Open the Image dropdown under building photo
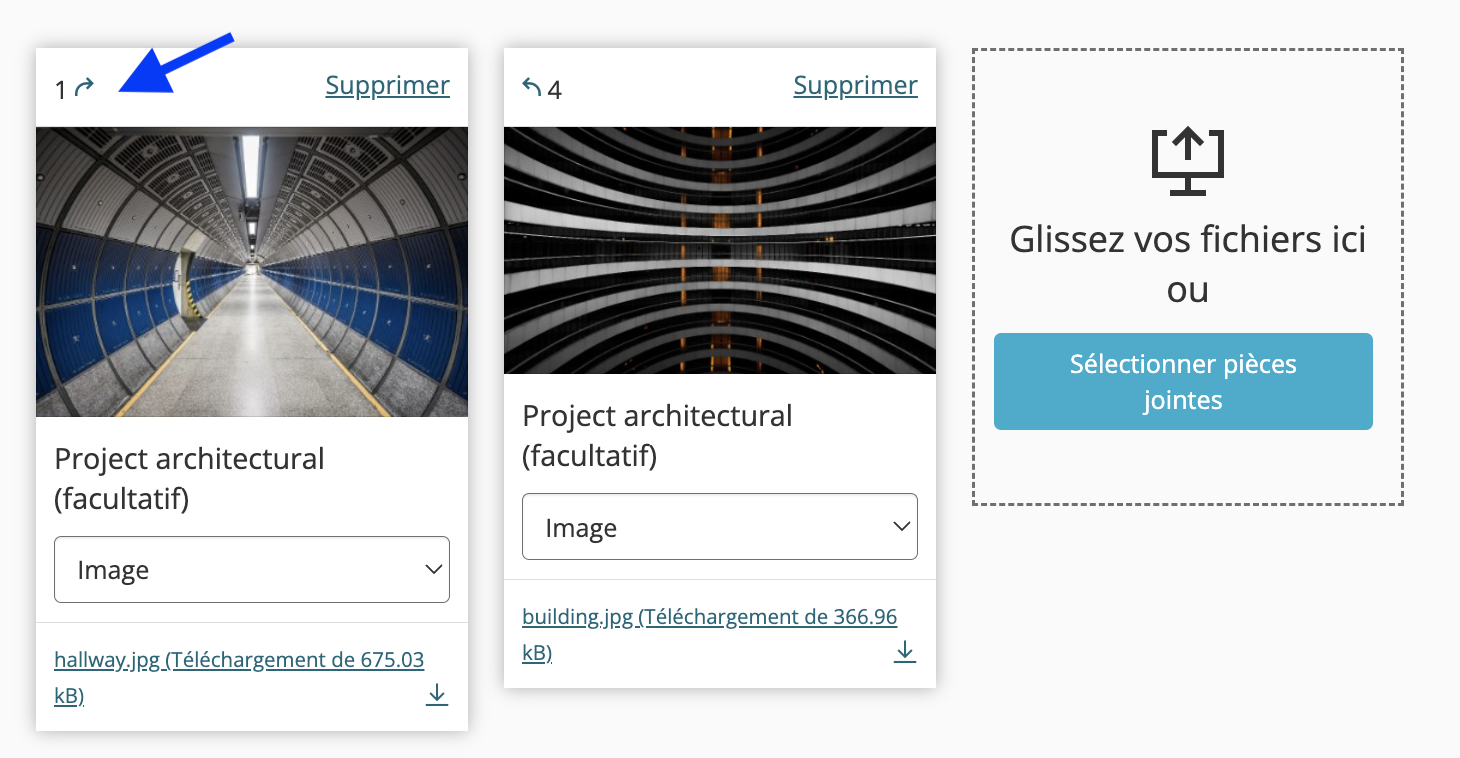 pyautogui.click(x=720, y=527)
